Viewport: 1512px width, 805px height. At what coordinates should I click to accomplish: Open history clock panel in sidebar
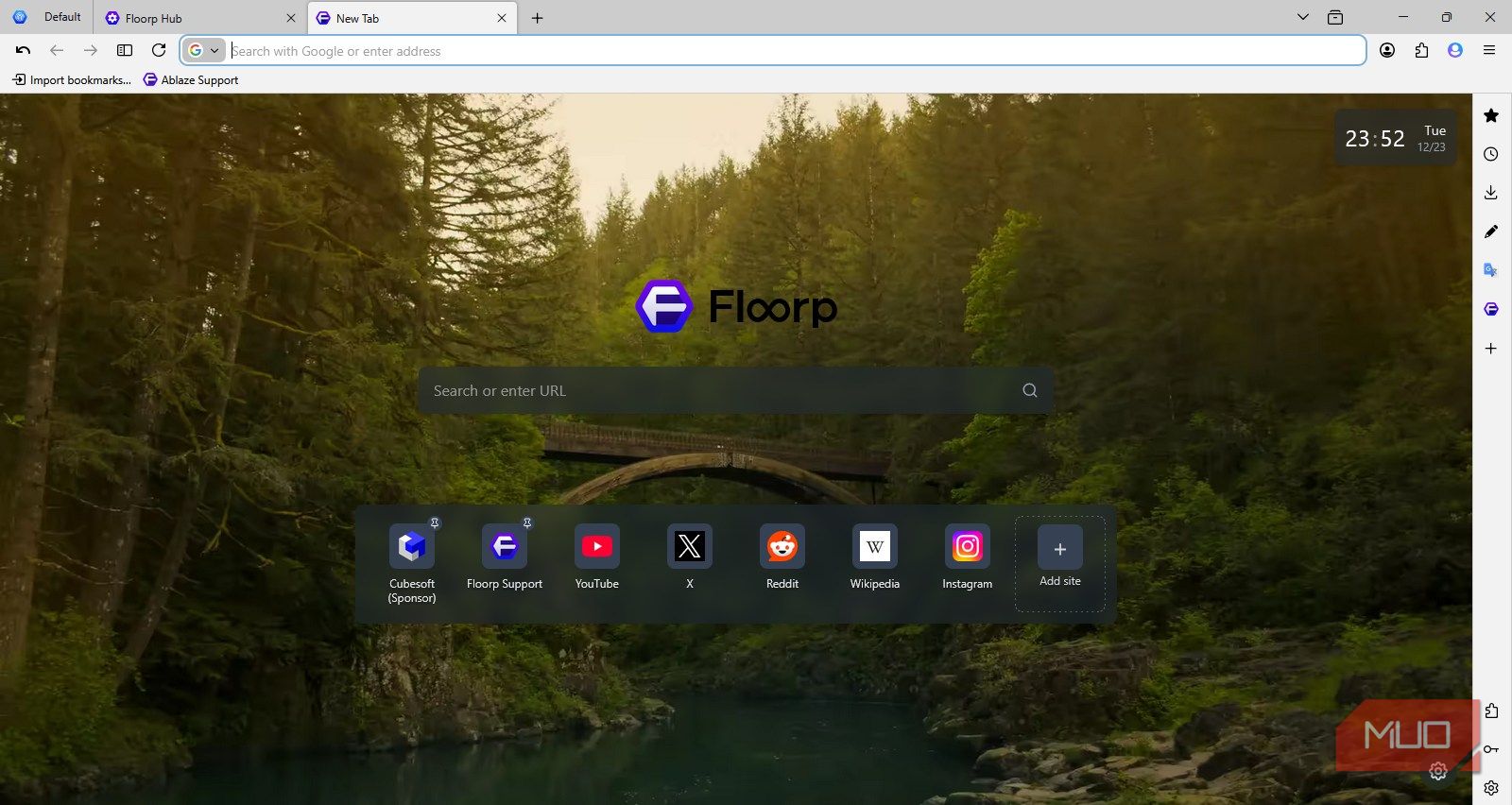[1491, 154]
